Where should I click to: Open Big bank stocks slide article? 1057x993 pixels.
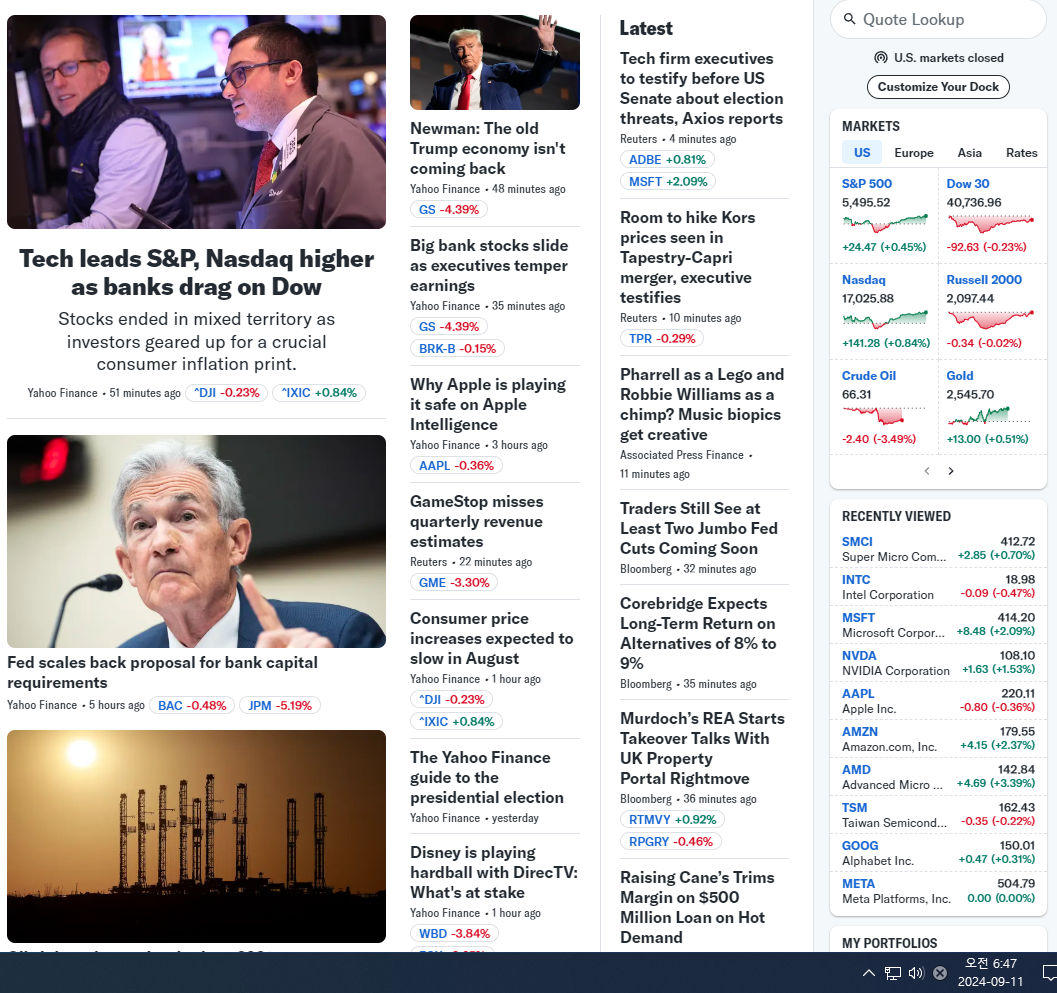click(489, 266)
